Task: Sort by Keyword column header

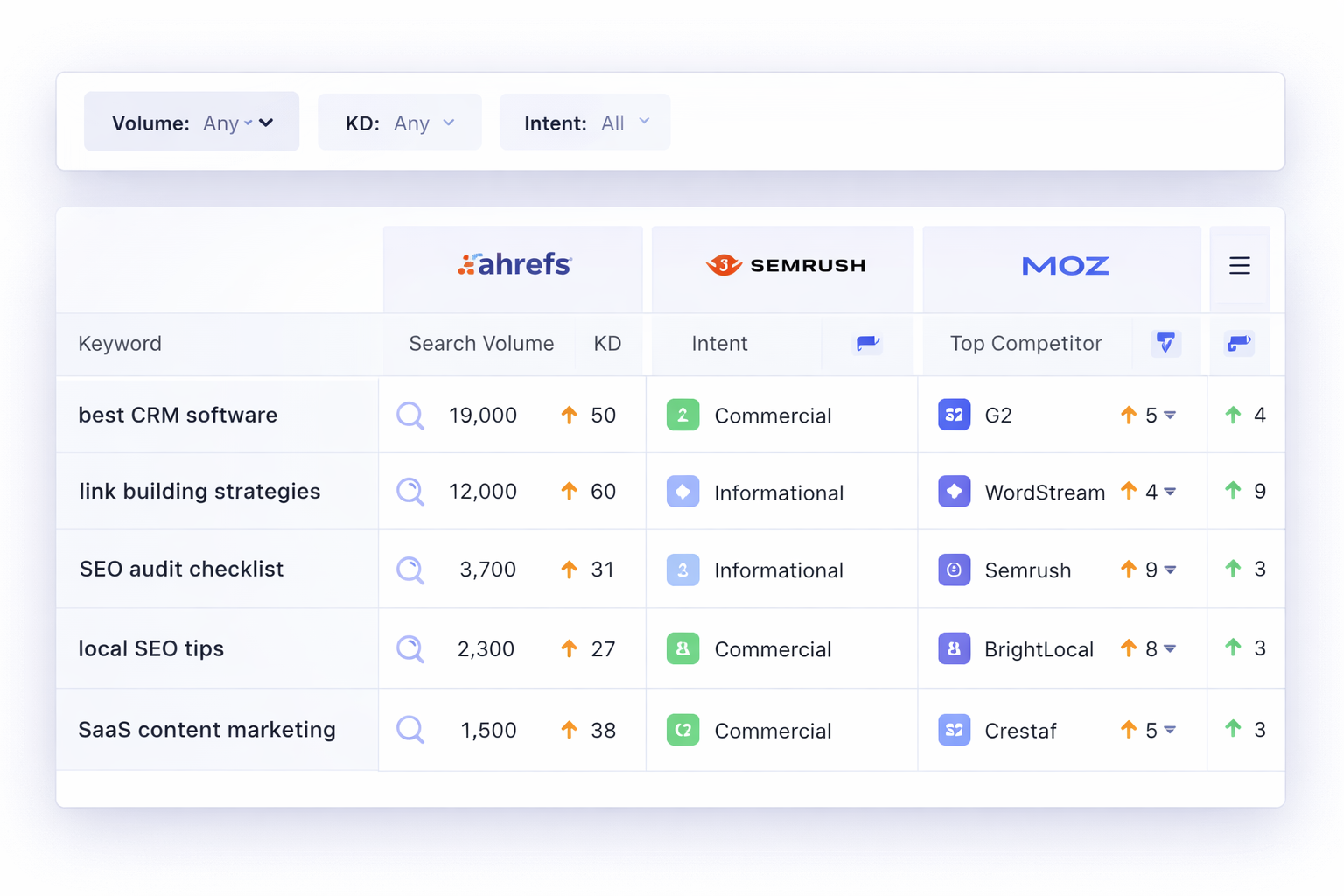Action: [120, 344]
